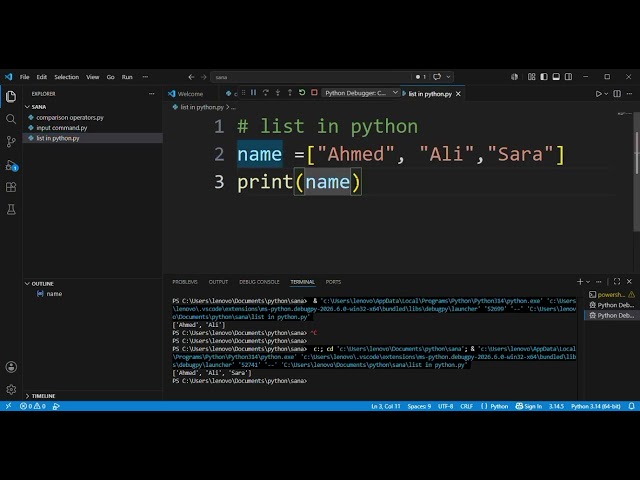Maximize the terminal panel size
The height and width of the screenshot is (480, 640).
(617, 282)
